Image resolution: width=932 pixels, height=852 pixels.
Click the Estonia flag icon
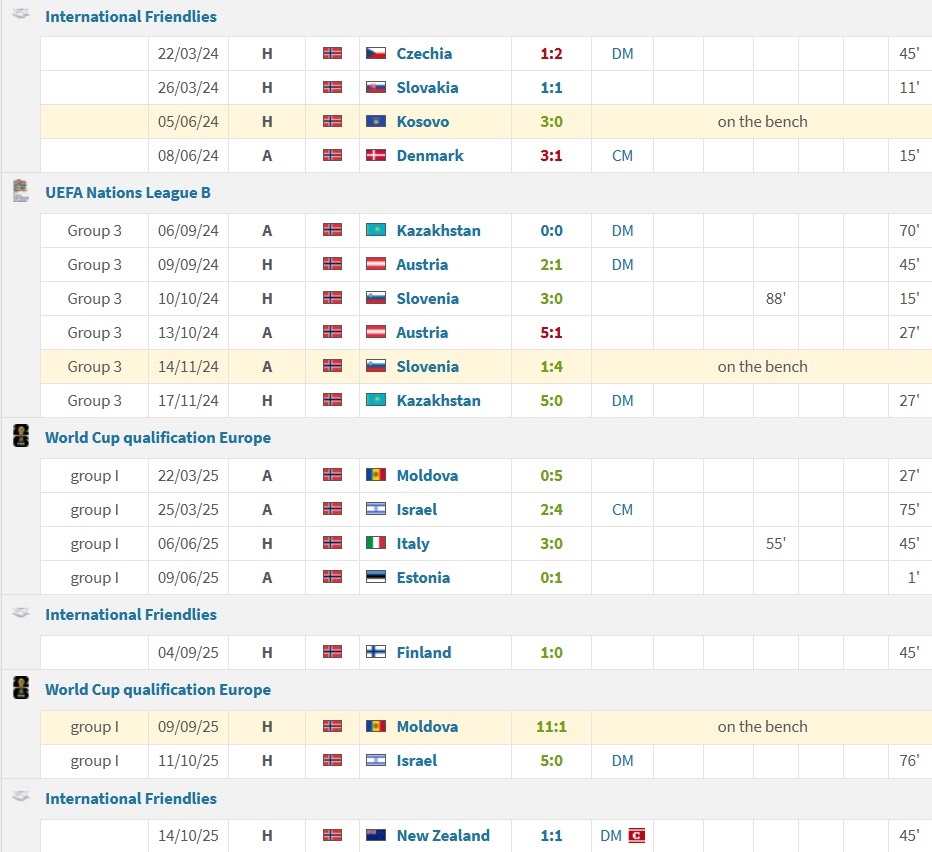pos(376,577)
